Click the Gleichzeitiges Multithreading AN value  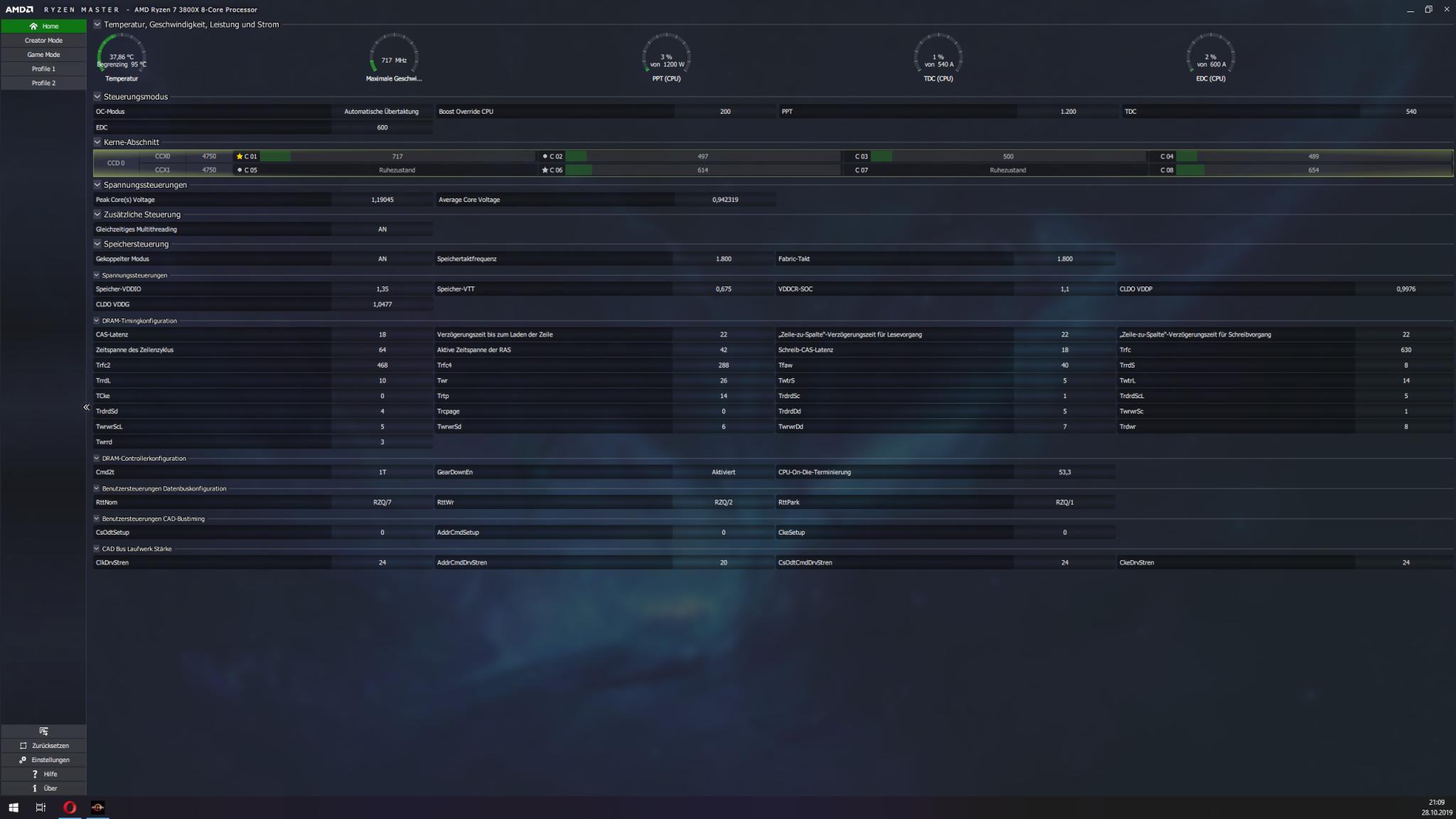pyautogui.click(x=382, y=230)
